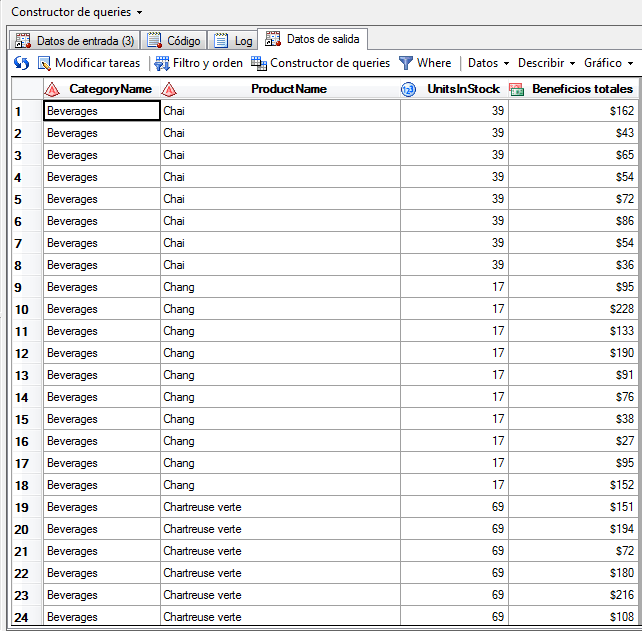
Task: Click the UnitsInStock numeric type icon
Action: [408, 89]
